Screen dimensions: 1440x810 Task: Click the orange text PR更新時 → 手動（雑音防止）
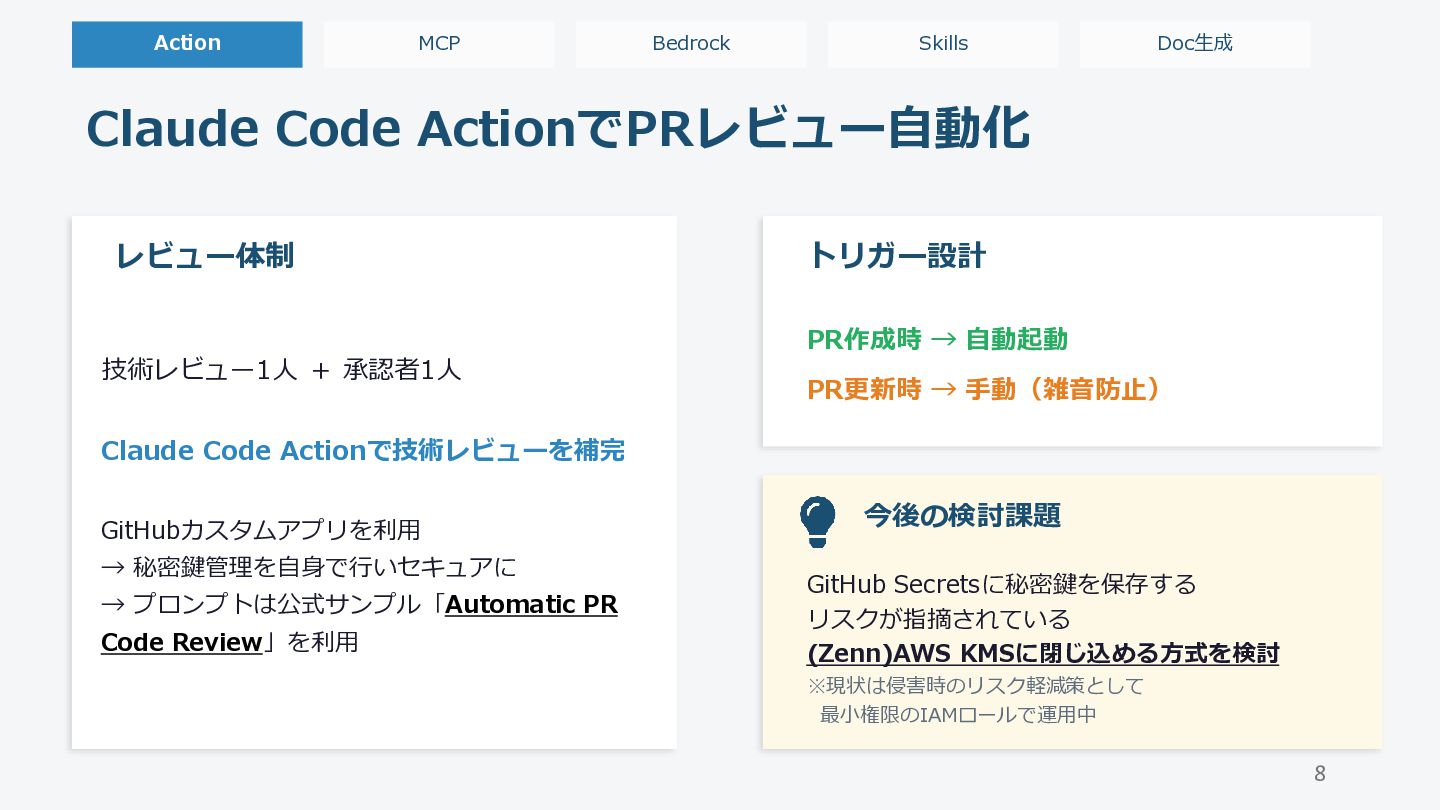pos(985,389)
